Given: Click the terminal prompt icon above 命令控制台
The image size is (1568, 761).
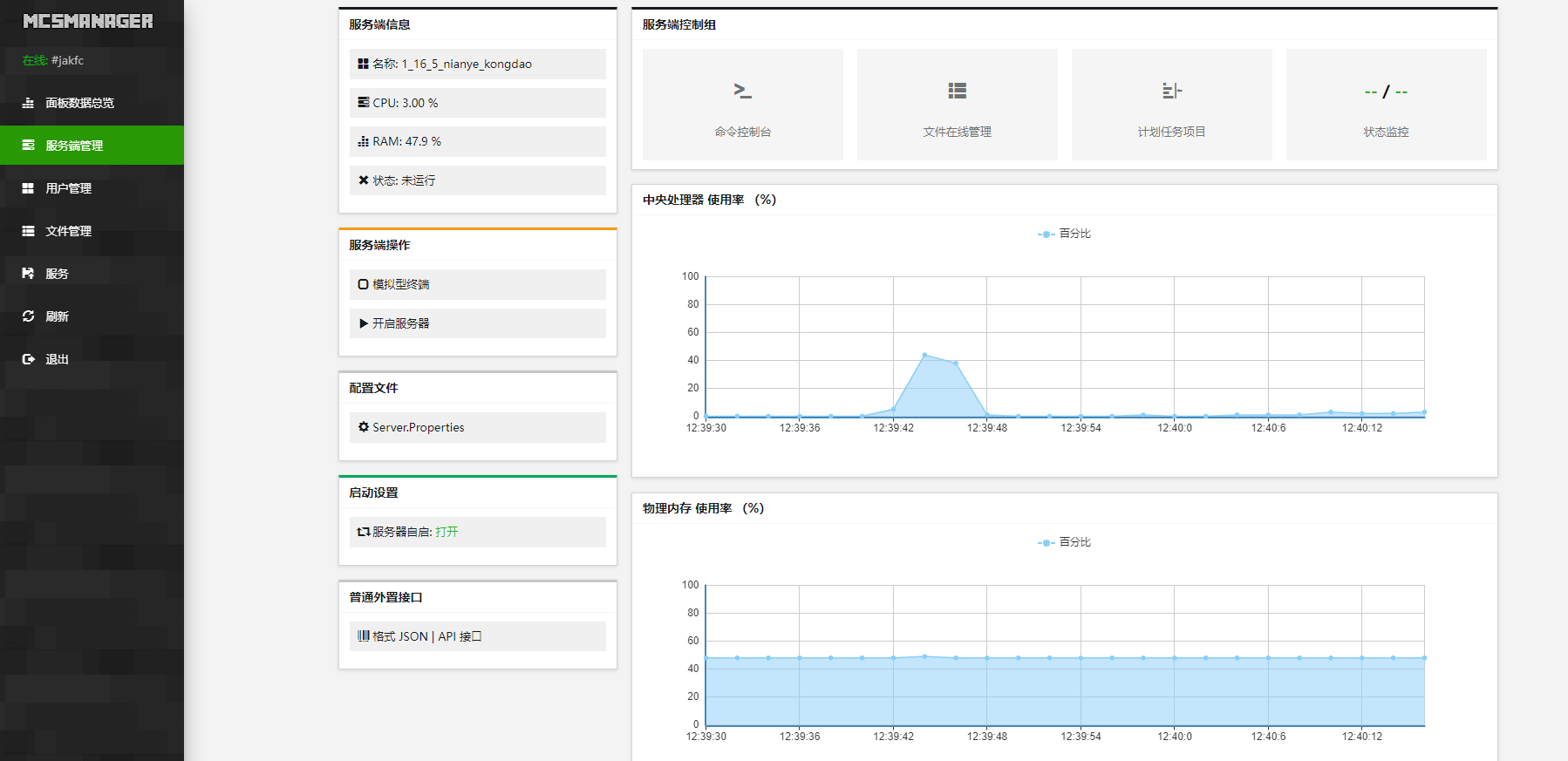Looking at the screenshot, I should (743, 91).
